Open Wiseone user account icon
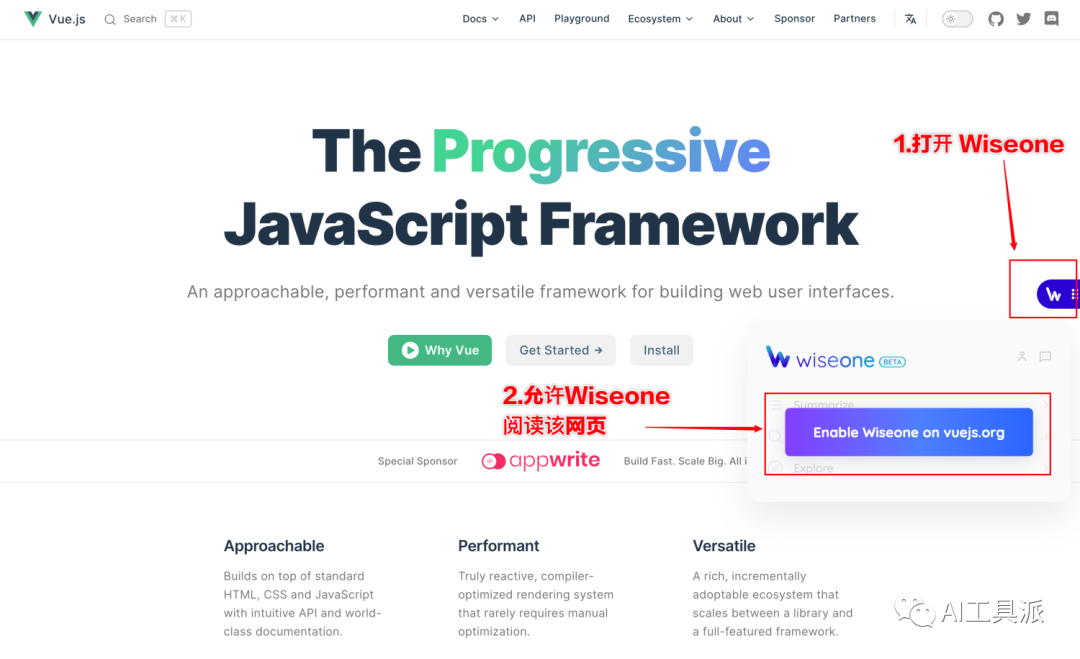Viewport: 1080px width, 659px height. 1021,357
